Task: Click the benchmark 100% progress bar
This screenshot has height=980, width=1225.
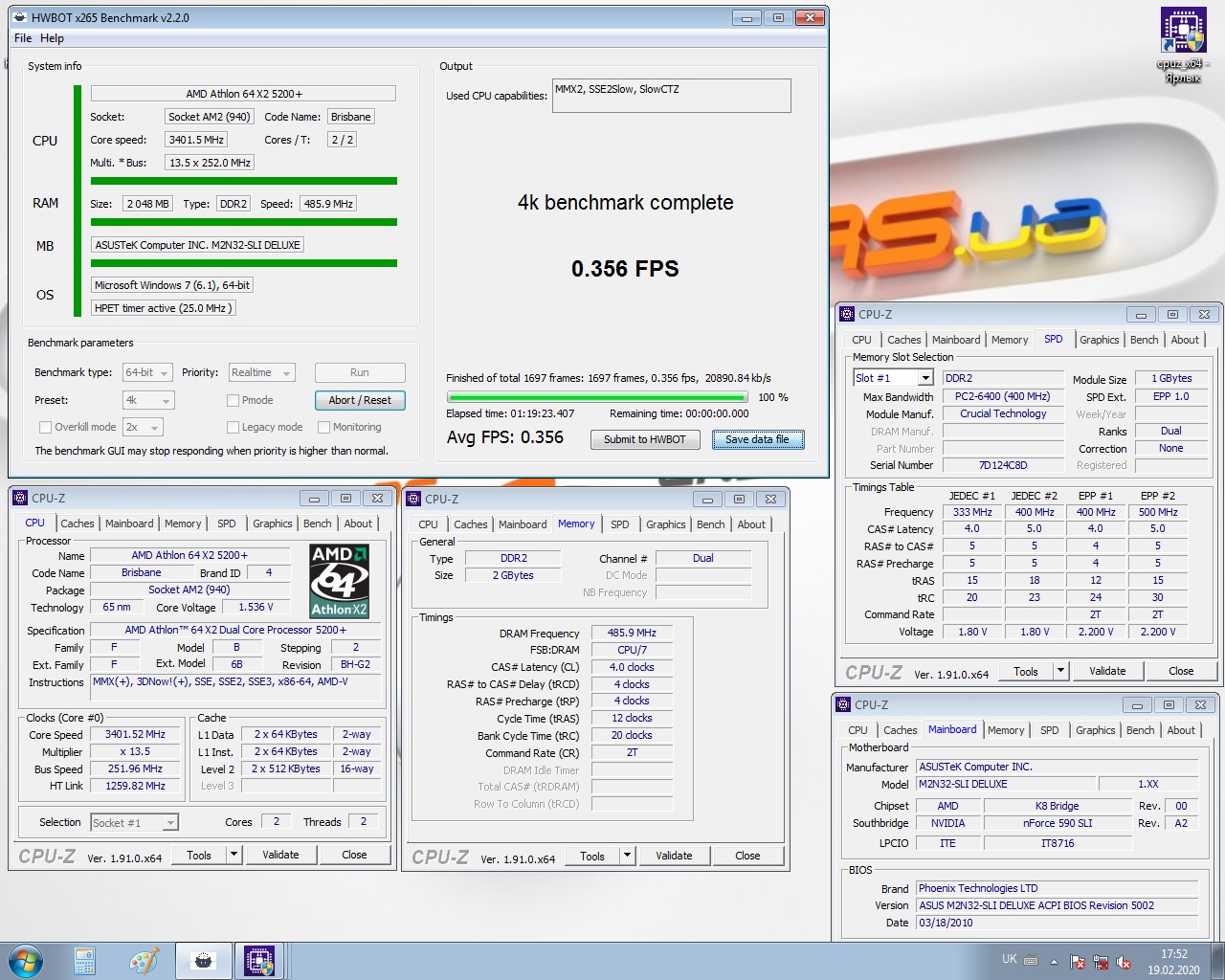Action: coord(597,397)
